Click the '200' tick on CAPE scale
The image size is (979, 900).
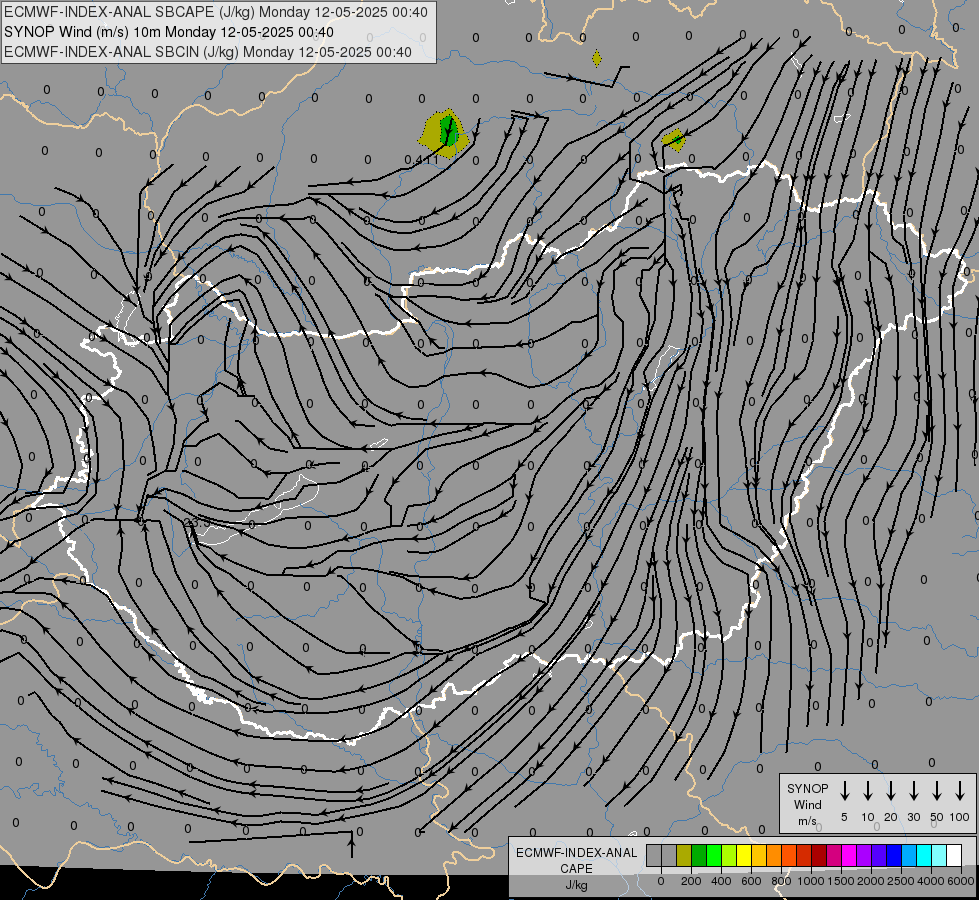[x=691, y=881]
